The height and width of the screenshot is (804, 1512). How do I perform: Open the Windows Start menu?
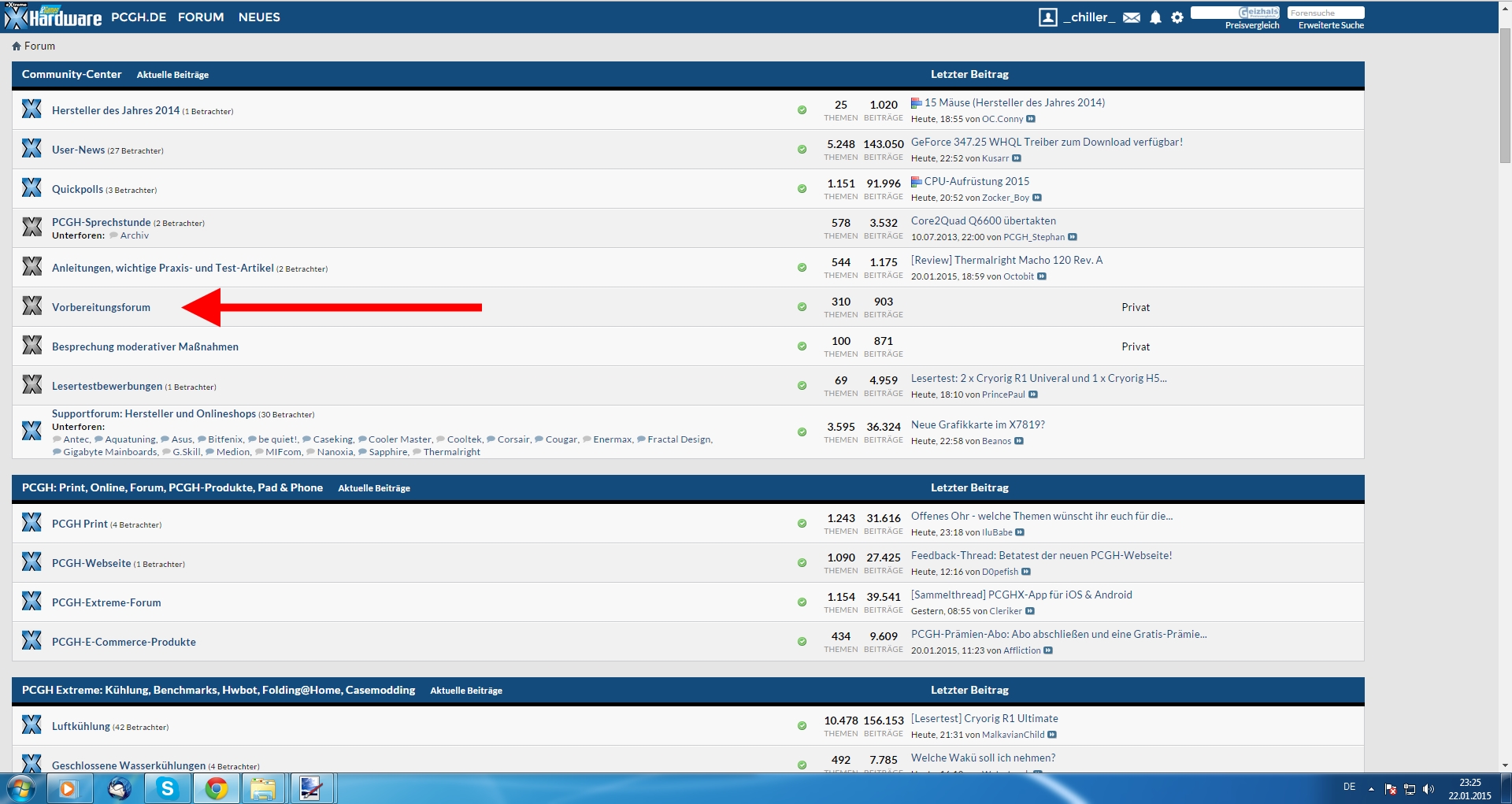[20, 788]
